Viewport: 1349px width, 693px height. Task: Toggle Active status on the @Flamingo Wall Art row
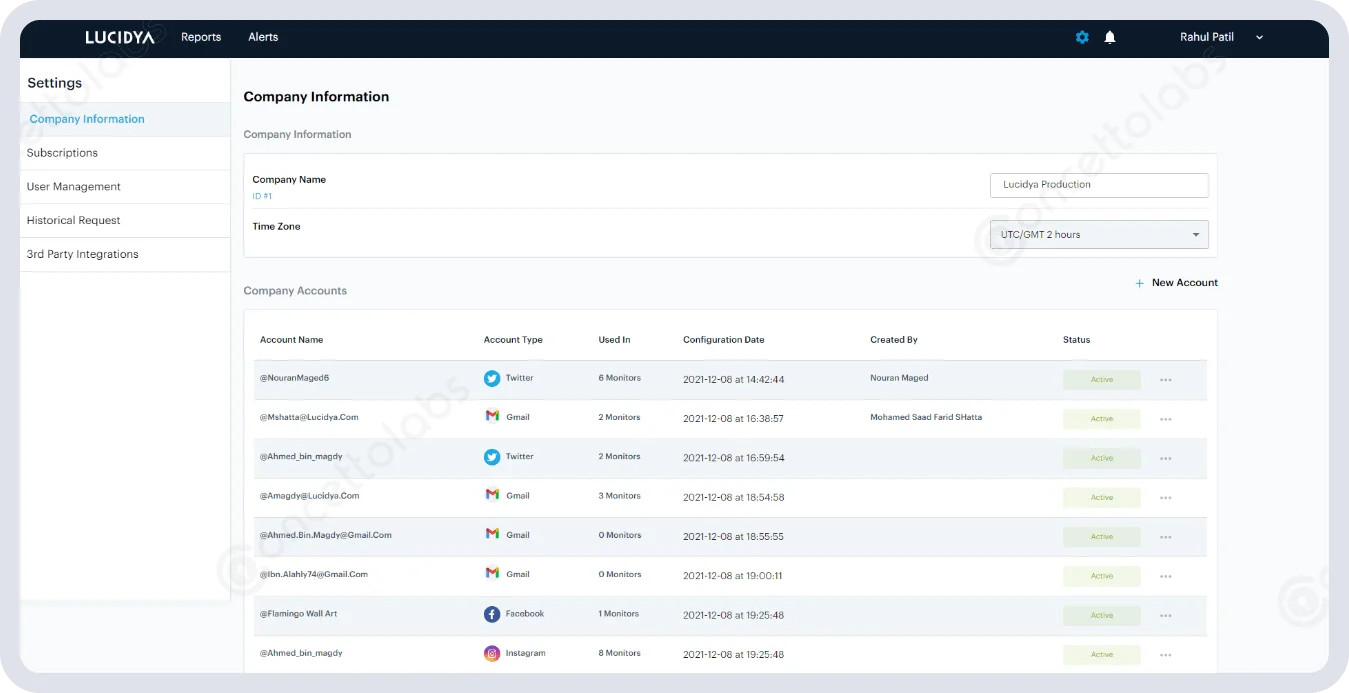pos(1101,615)
